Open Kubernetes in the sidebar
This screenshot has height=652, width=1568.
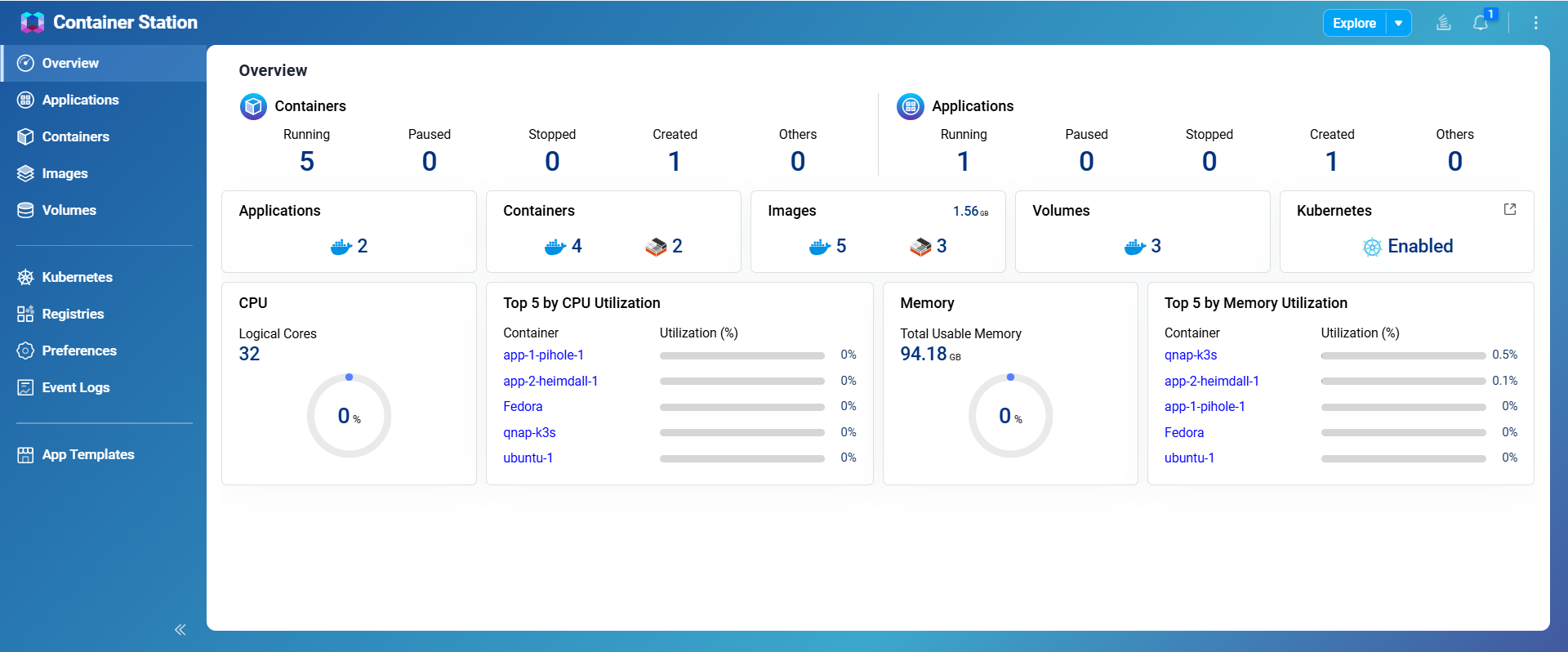[103, 277]
